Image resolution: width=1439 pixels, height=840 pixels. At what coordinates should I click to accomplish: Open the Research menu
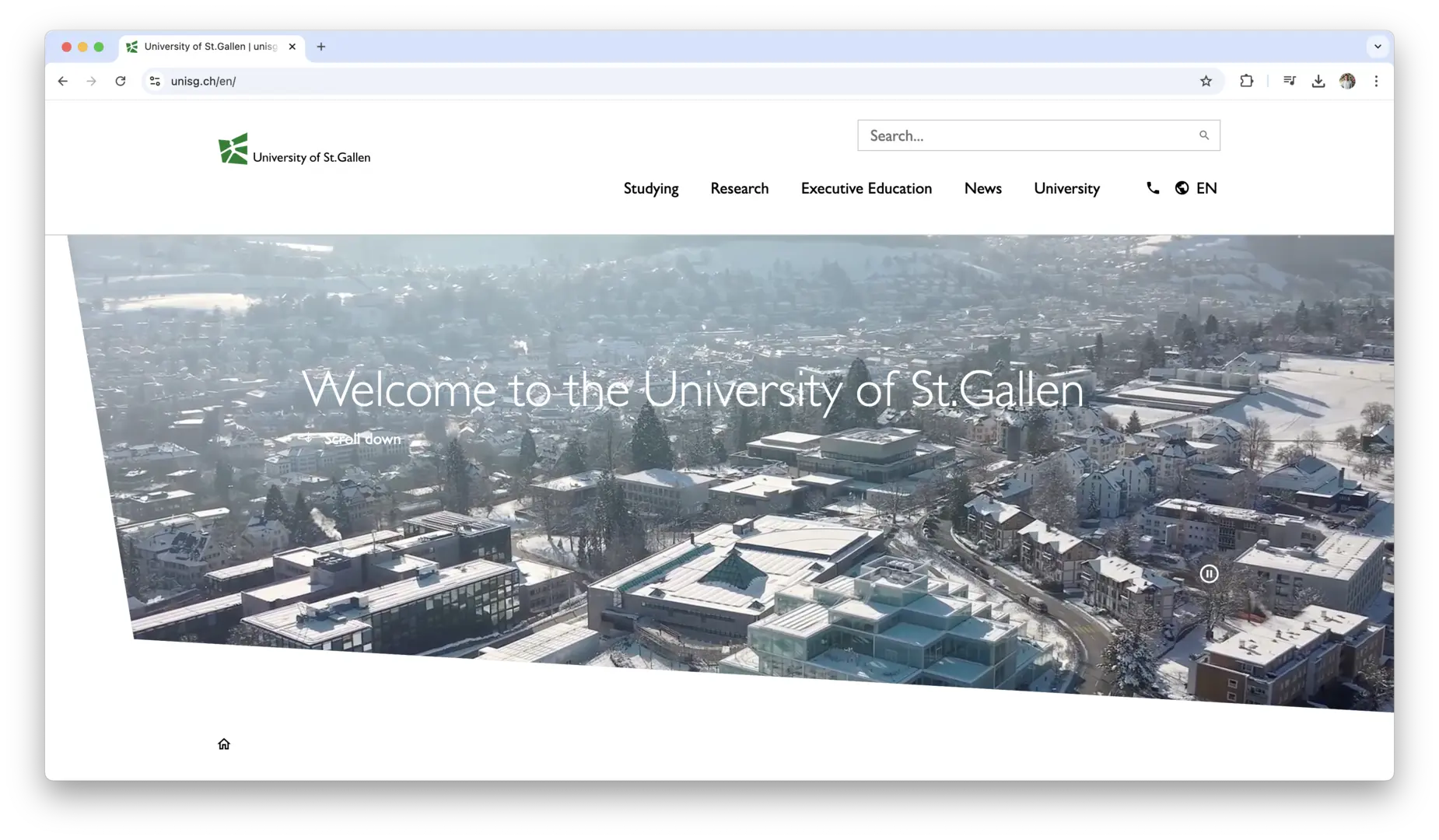tap(739, 188)
